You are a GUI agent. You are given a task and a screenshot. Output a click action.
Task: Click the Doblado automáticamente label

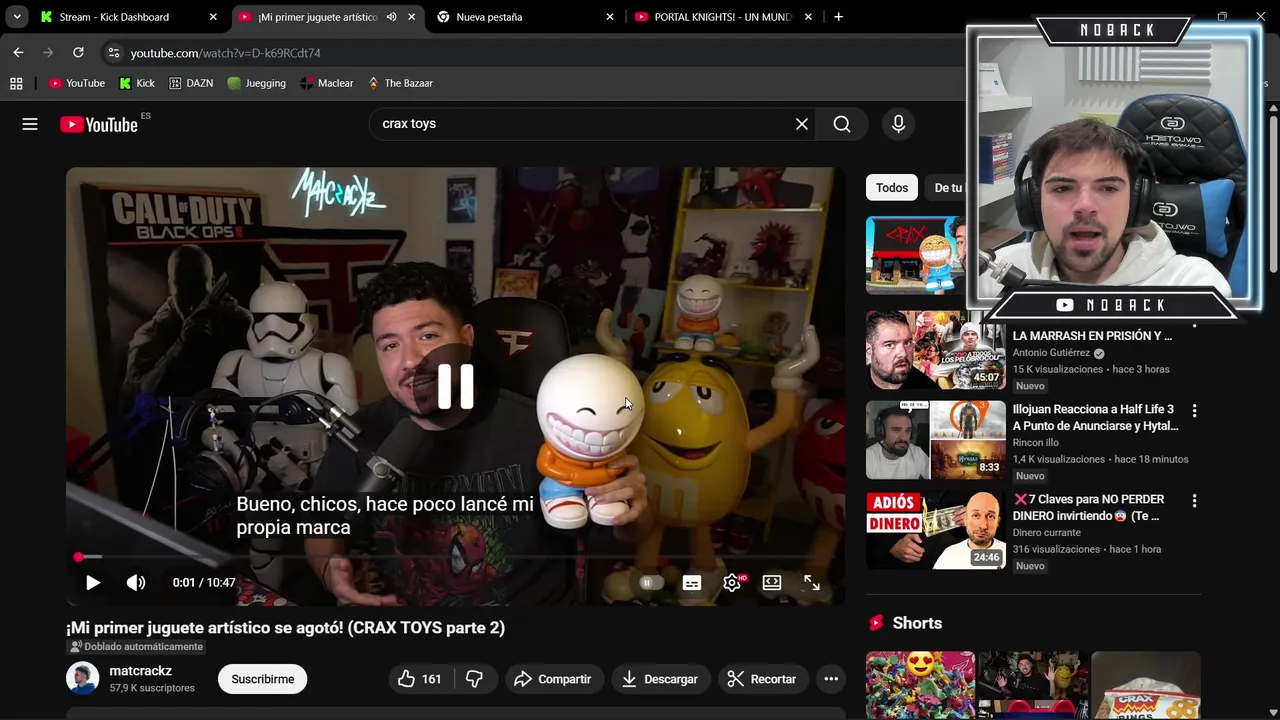click(x=136, y=647)
